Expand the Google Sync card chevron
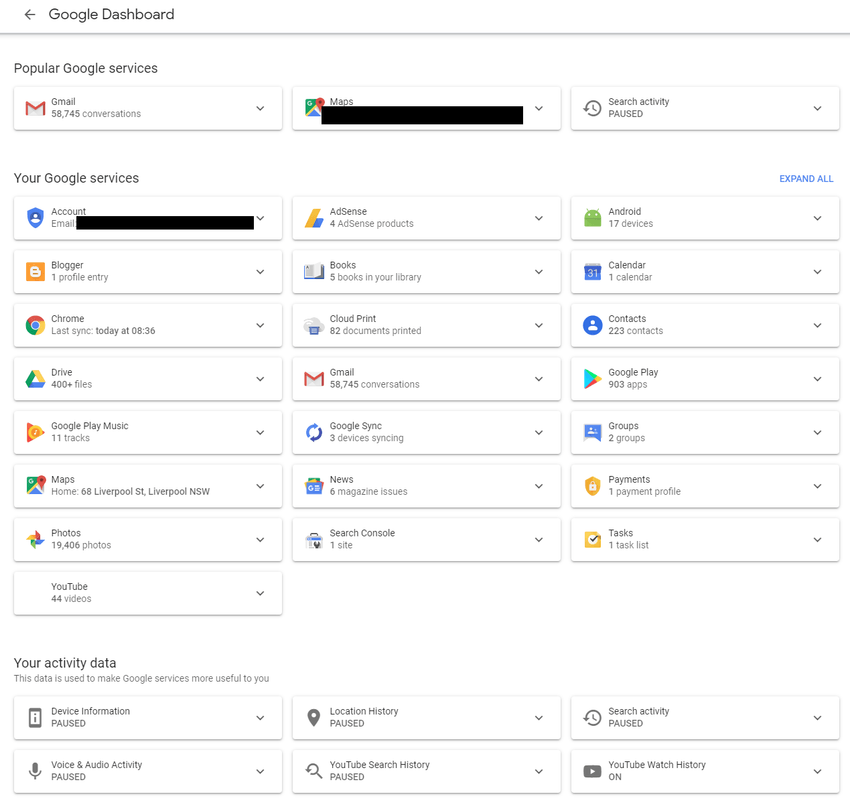 539,432
